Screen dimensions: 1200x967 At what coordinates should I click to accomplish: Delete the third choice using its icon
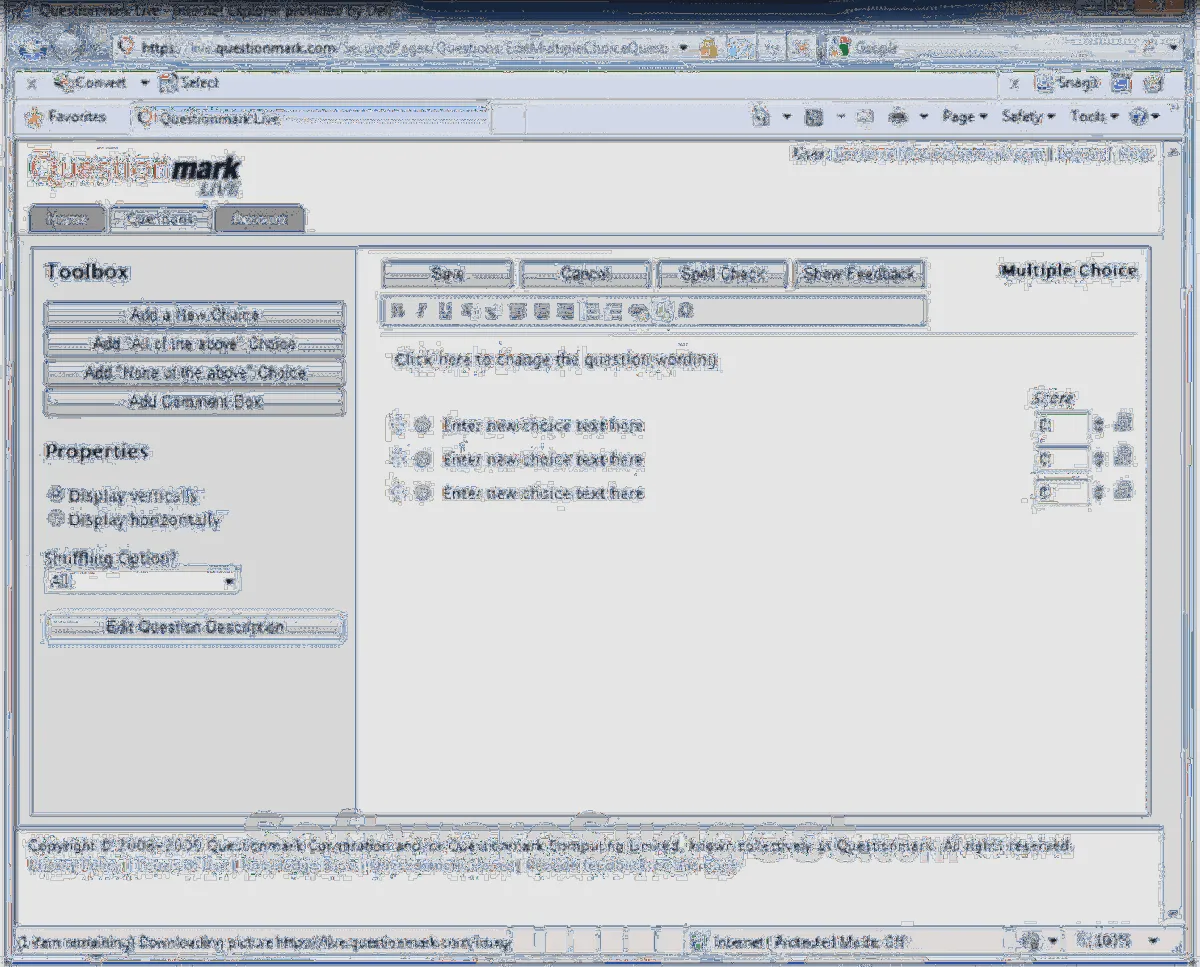click(1123, 492)
